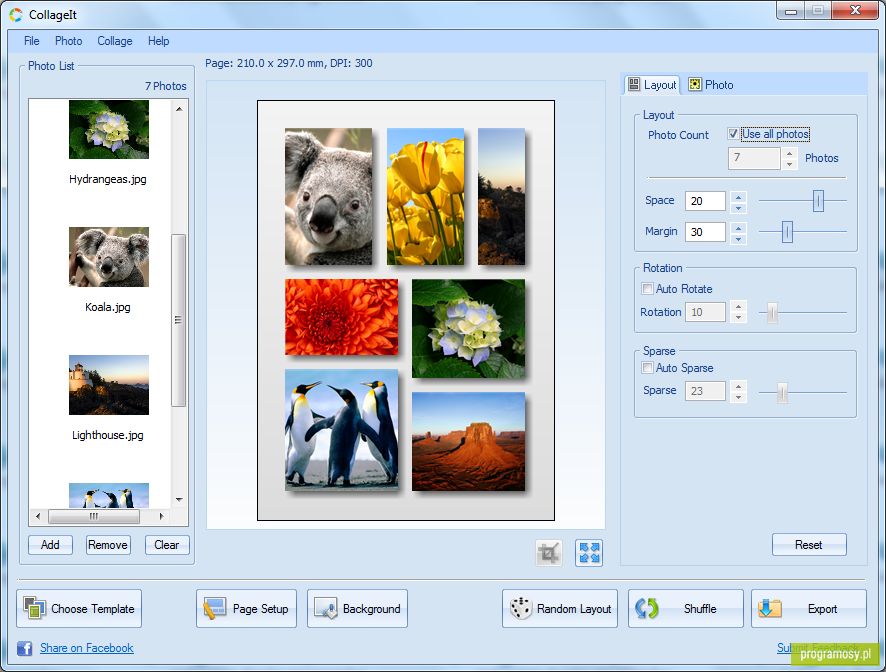Click the CollageIt app logo in the title bar
Viewport: 886px width, 672px height.
pyautogui.click(x=16, y=15)
